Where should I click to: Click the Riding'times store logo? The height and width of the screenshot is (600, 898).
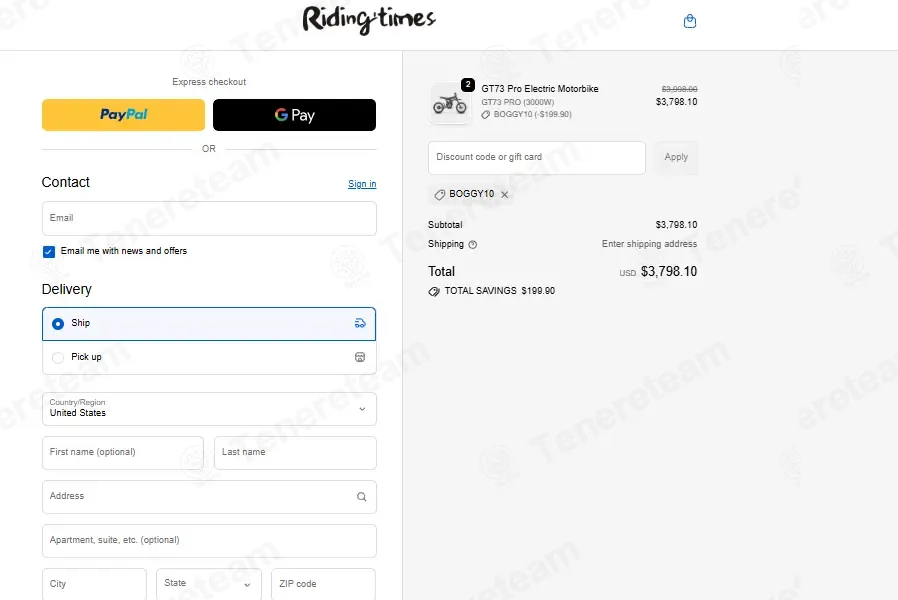369,19
